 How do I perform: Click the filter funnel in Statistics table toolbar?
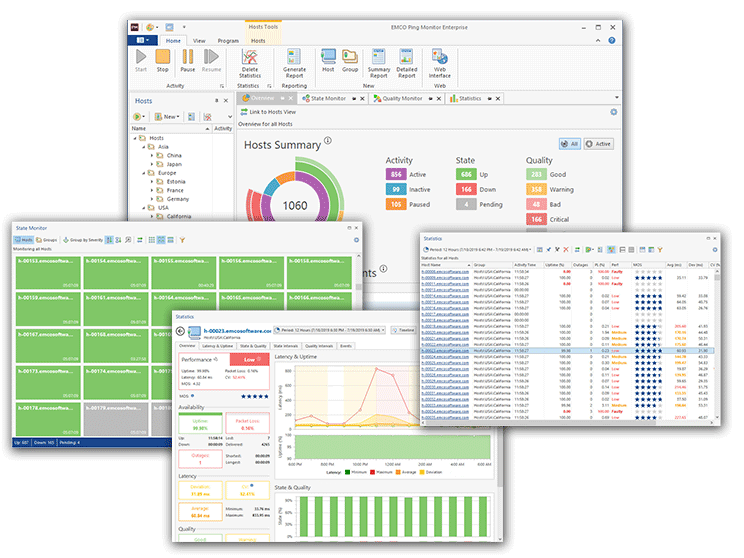660,250
